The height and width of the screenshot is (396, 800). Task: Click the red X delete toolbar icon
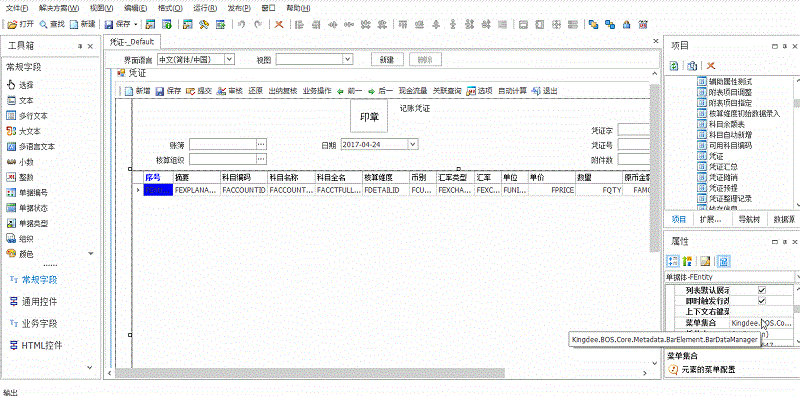(x=279, y=24)
